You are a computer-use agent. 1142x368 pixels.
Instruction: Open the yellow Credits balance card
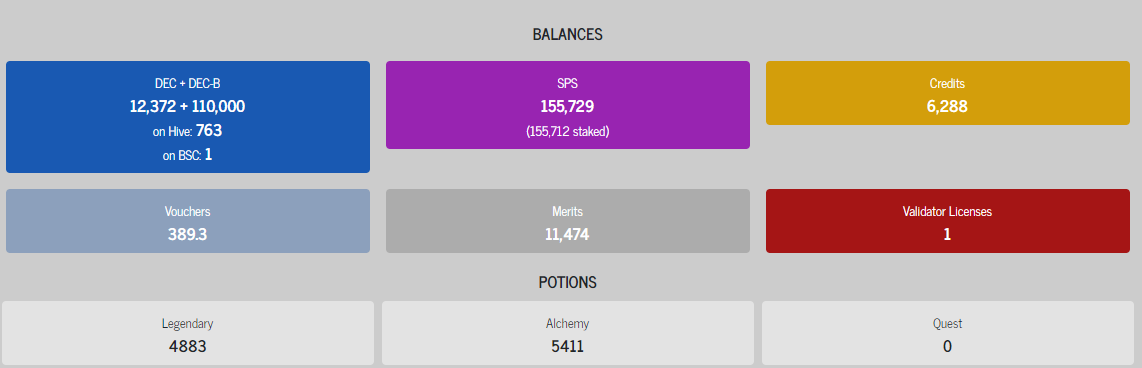948,93
